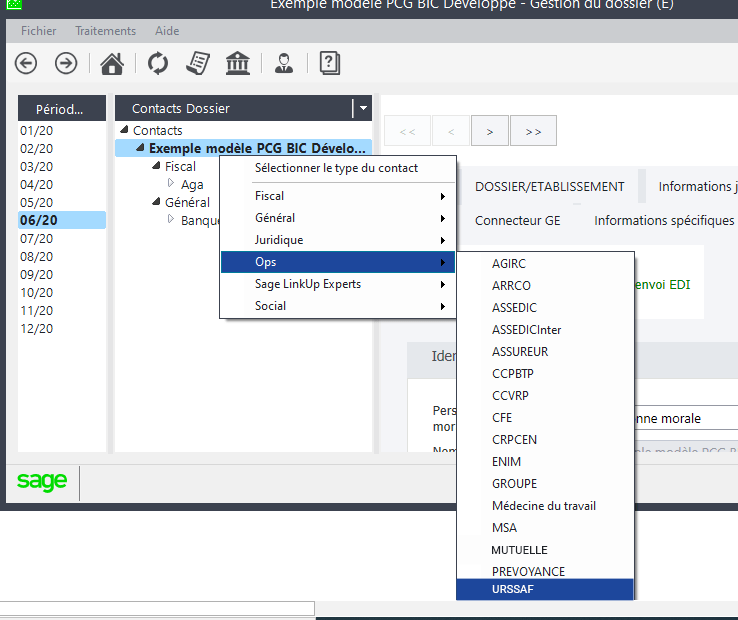This screenshot has width=738, height=620.
Task: Select period 01/20
Action: click(x=62, y=130)
